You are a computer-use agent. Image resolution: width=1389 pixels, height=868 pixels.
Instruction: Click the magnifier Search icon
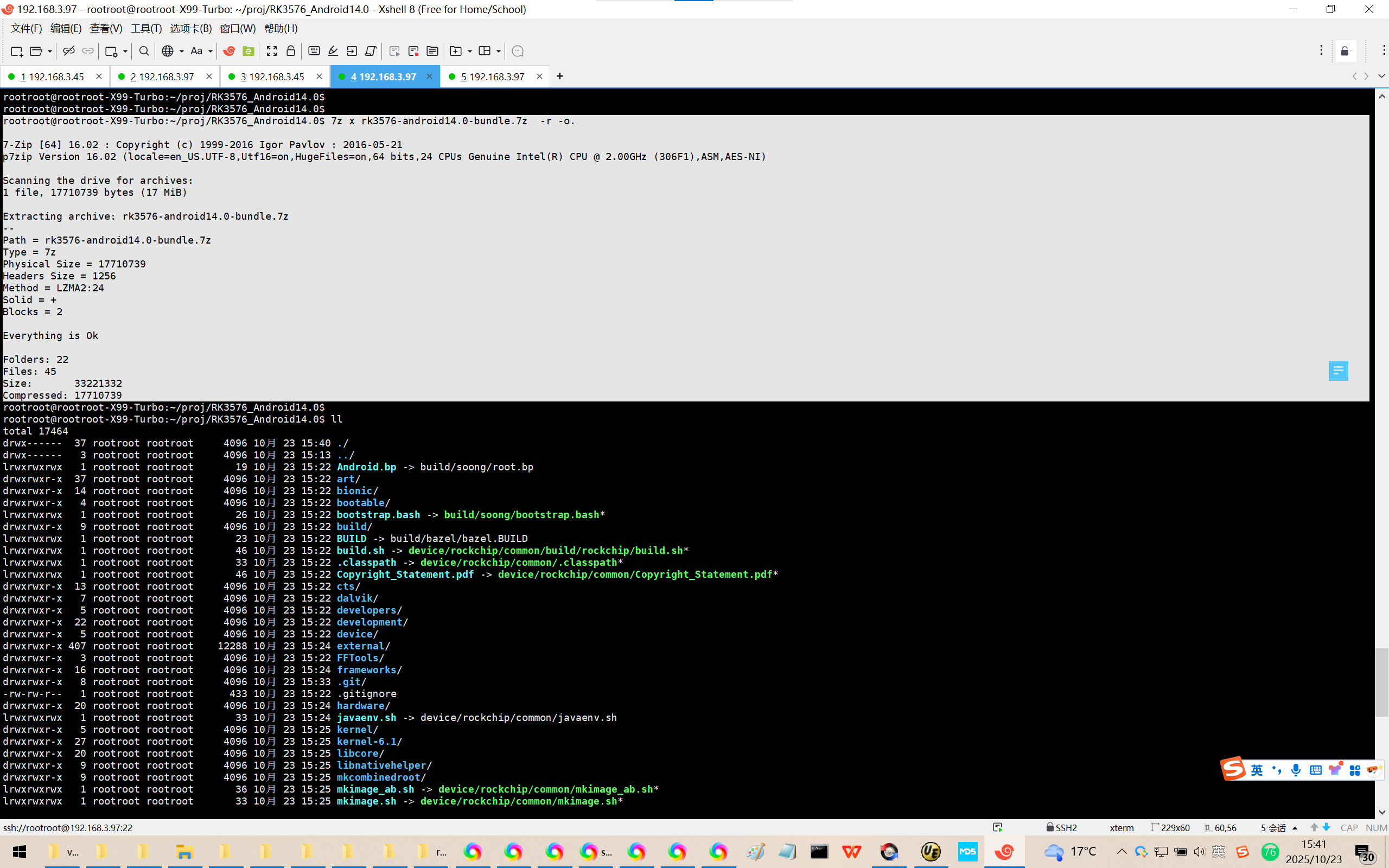(144, 51)
